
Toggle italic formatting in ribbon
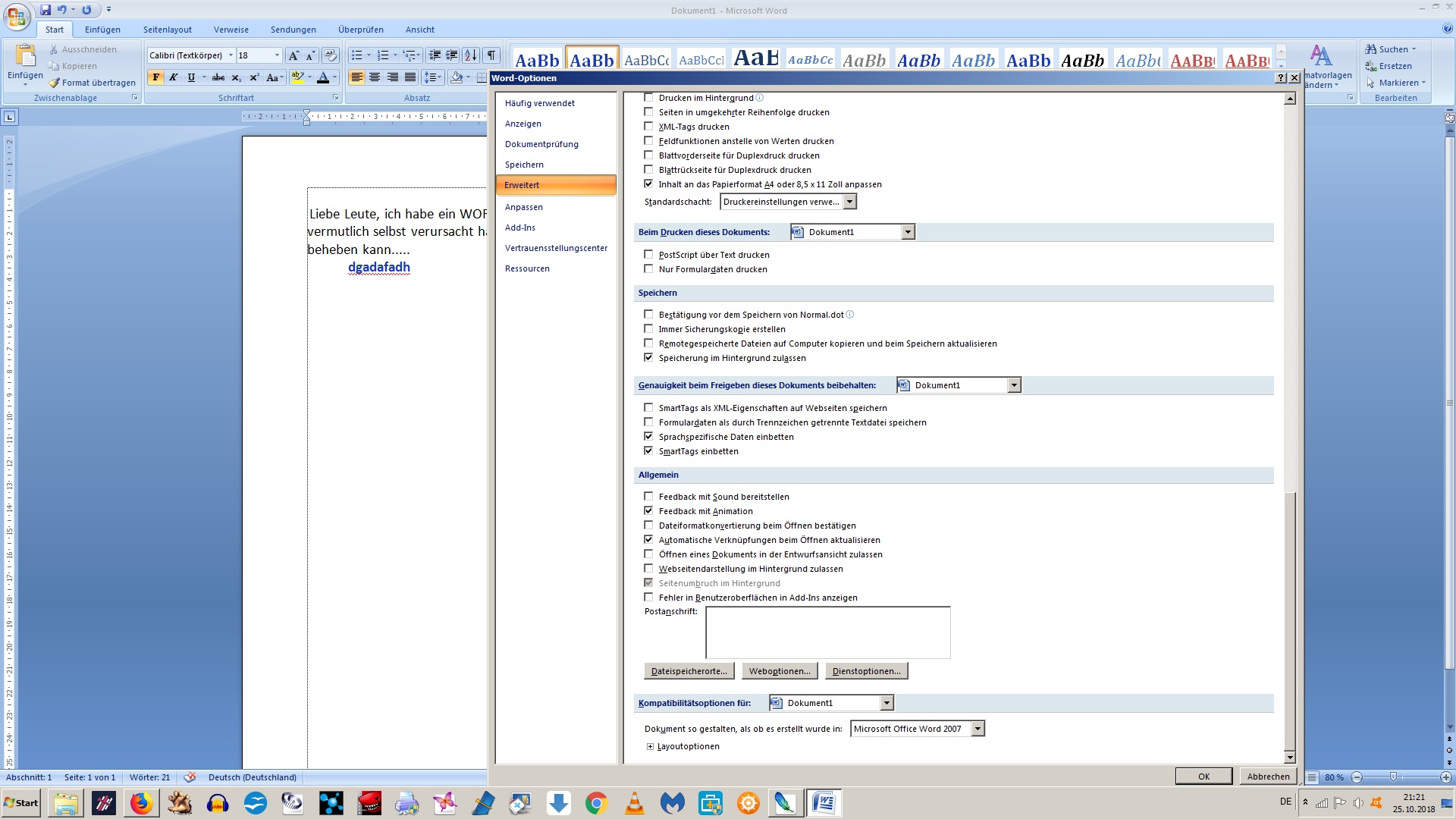(174, 77)
